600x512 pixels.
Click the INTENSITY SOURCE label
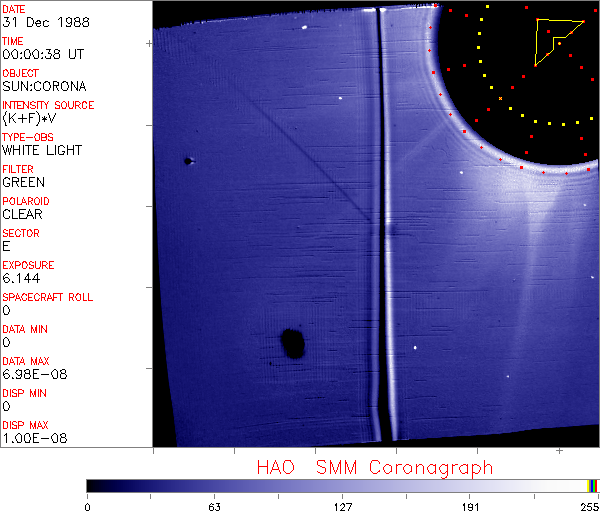click(48, 105)
